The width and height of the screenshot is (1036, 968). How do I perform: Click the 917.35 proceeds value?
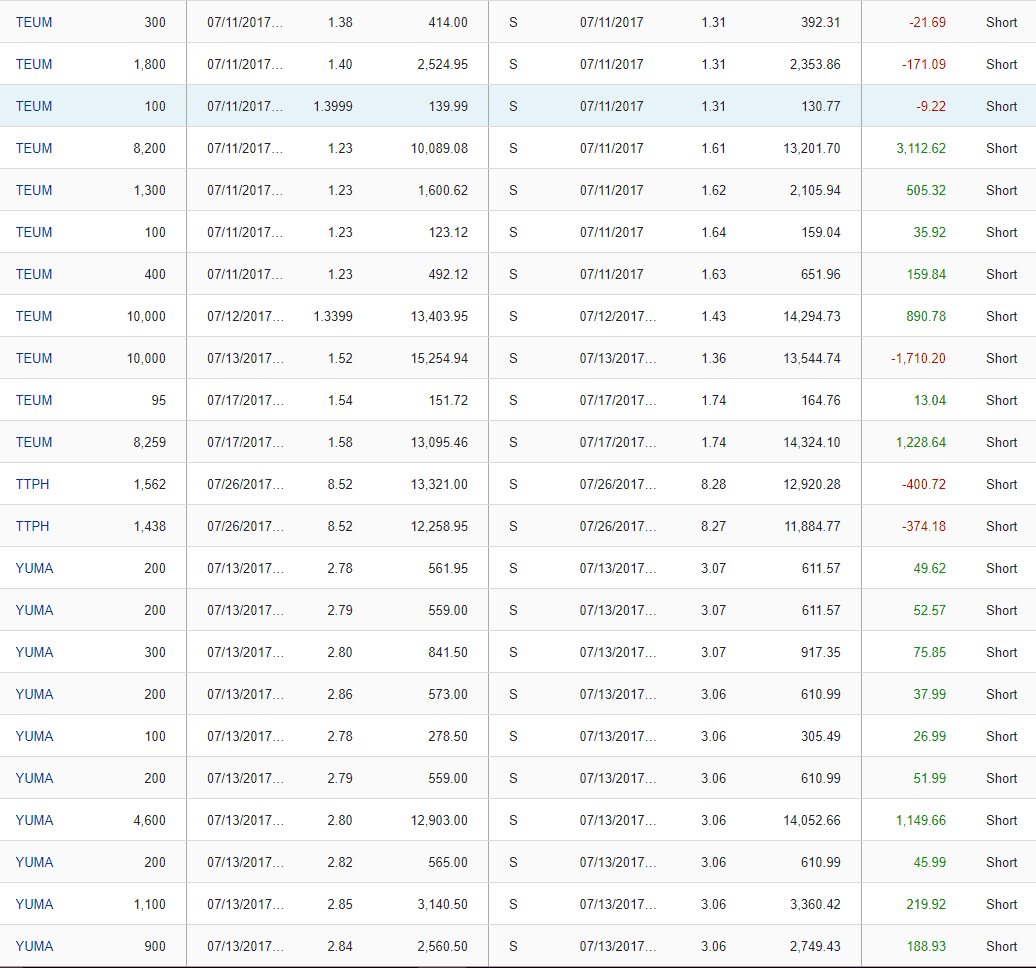click(x=821, y=652)
